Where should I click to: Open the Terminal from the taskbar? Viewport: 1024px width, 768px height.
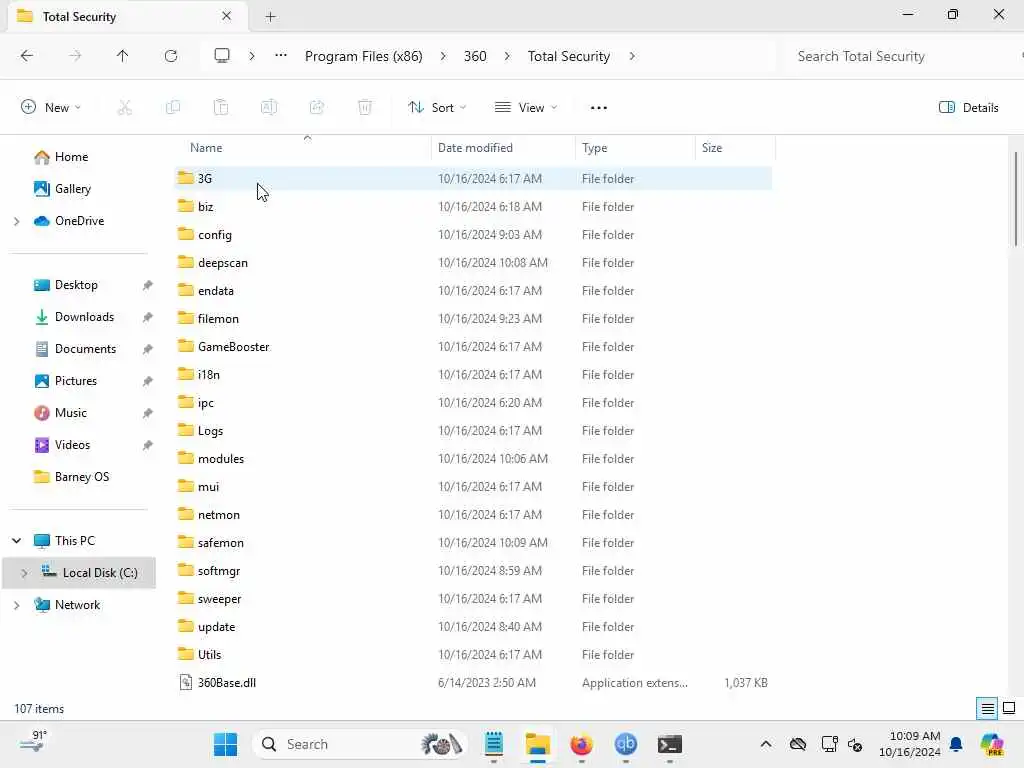[x=669, y=744]
